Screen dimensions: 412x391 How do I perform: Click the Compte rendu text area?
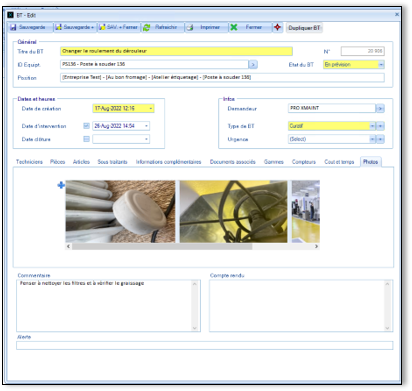[297, 306]
